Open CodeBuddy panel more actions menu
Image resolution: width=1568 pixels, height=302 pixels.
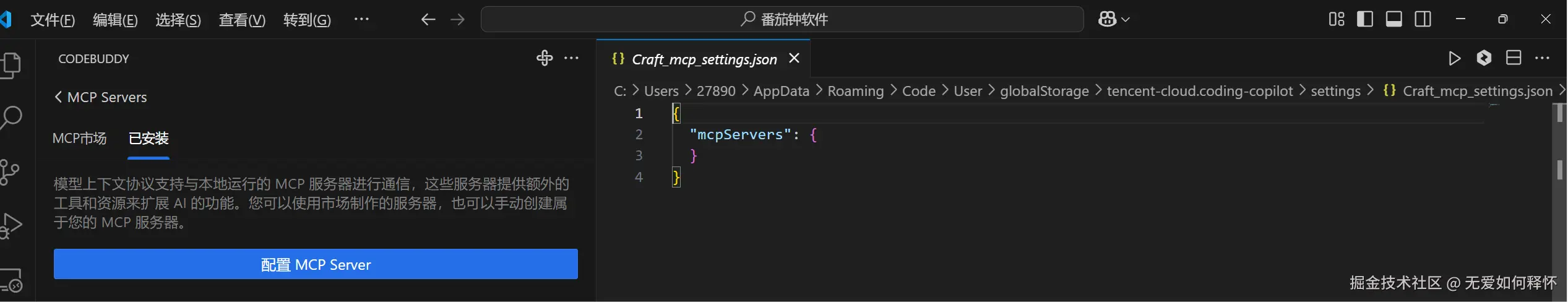point(572,58)
